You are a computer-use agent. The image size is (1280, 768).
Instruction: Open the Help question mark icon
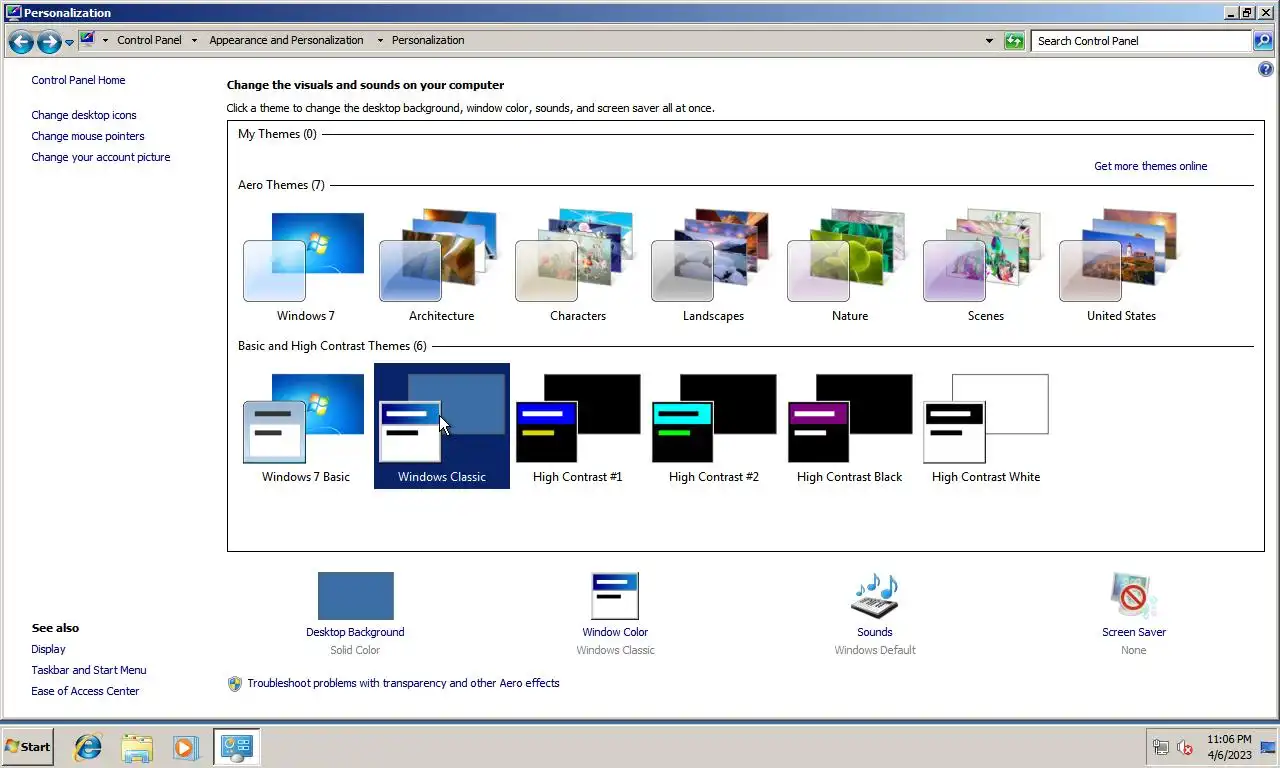1265,69
